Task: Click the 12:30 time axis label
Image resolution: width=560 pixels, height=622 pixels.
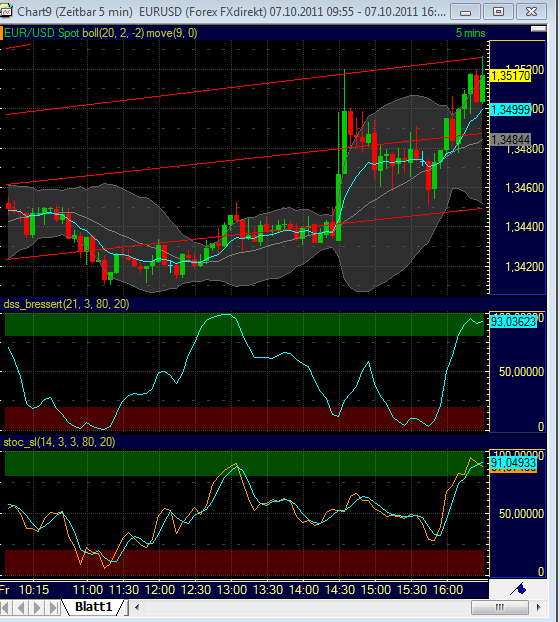Action: (196, 590)
